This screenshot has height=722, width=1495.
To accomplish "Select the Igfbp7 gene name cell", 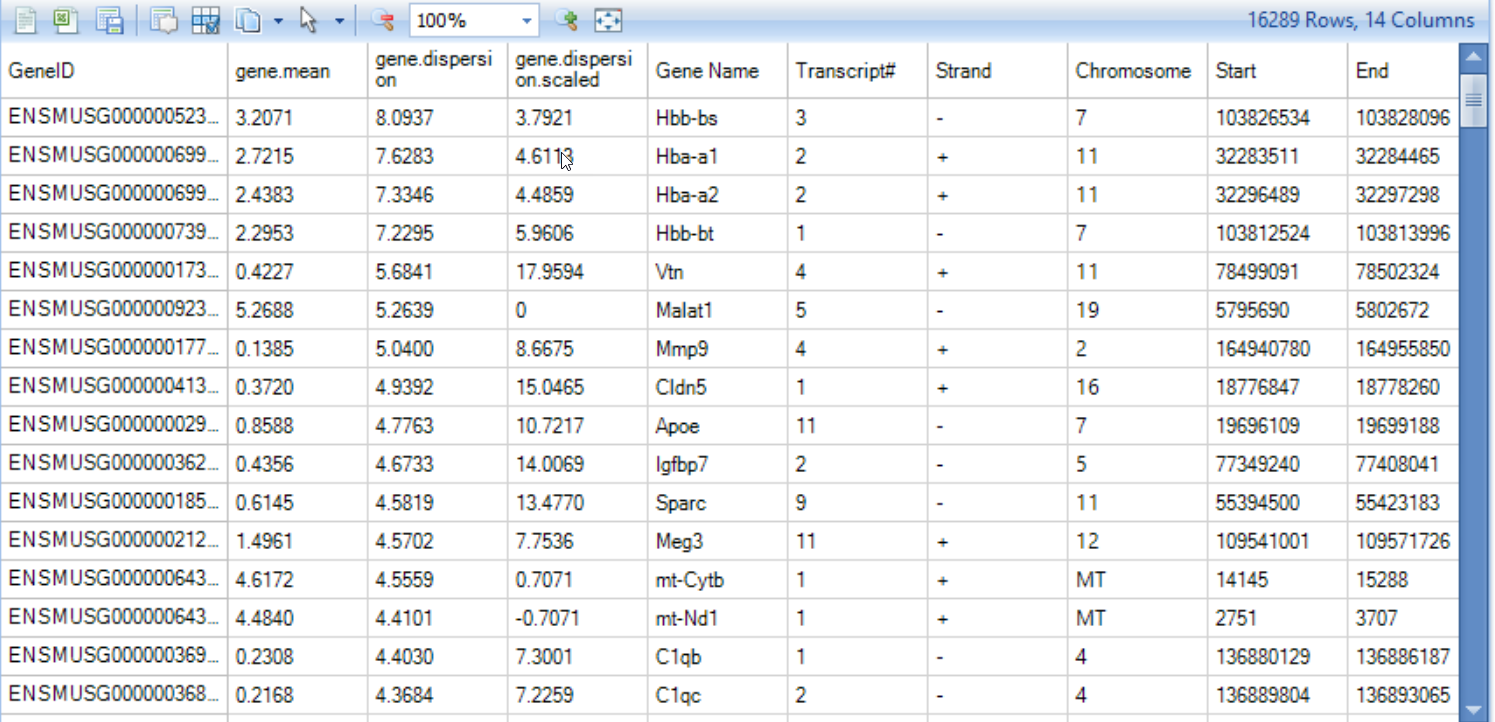I will click(x=717, y=464).
